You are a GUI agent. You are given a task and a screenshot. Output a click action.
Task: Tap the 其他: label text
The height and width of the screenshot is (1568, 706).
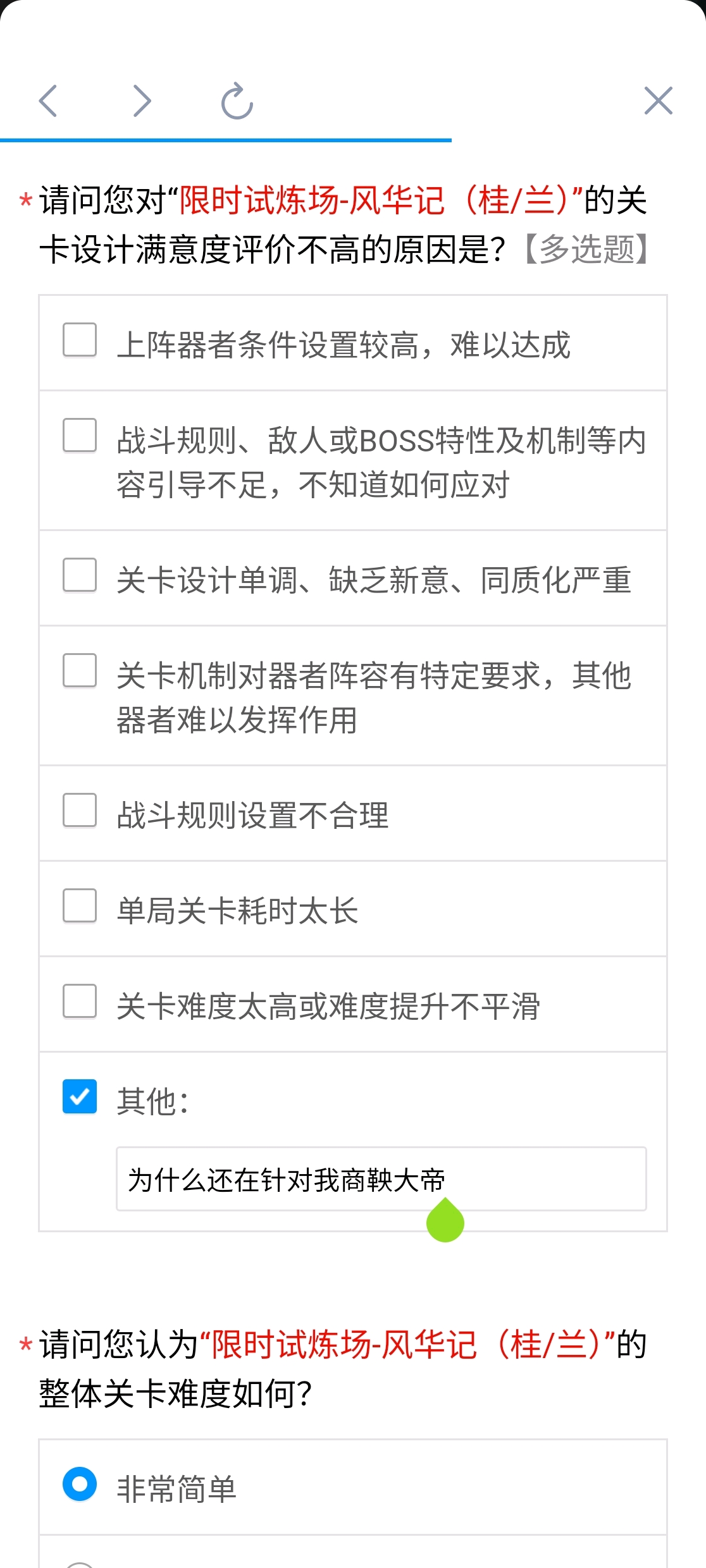coord(152,1101)
